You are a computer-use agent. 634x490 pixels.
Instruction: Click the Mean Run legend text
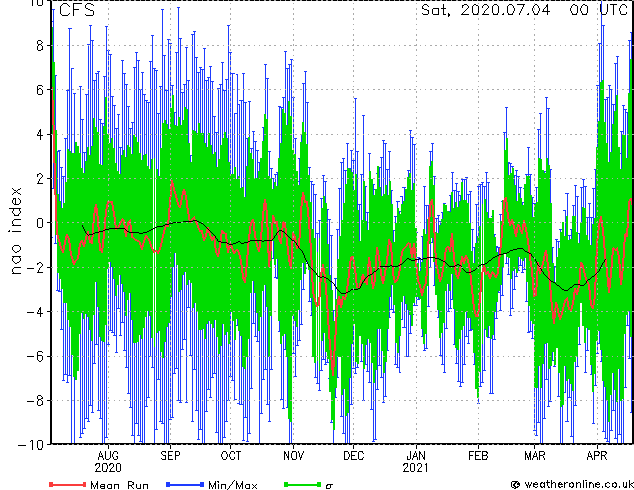[x=119, y=485]
